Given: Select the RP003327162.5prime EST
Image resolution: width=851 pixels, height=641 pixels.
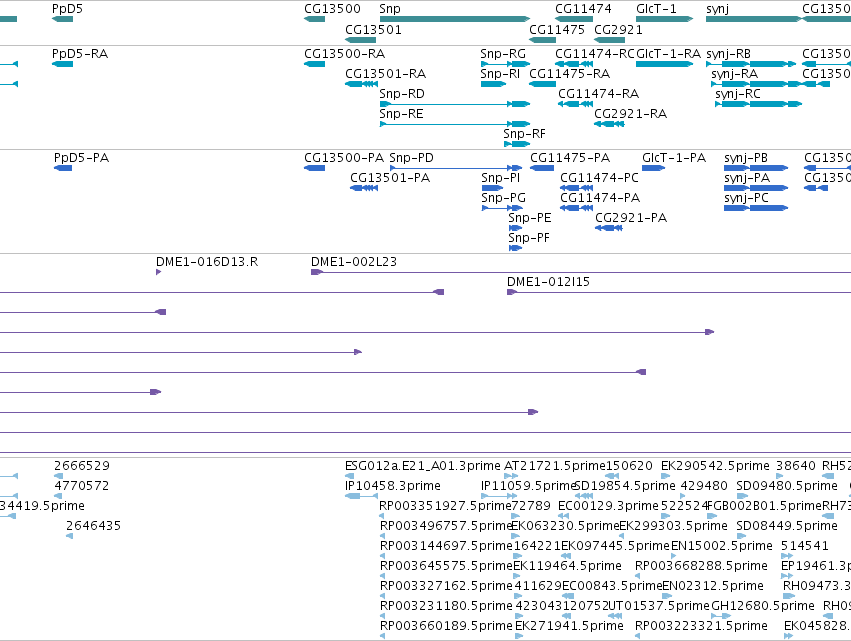Looking at the screenshot, I should pyautogui.click(x=383, y=596).
